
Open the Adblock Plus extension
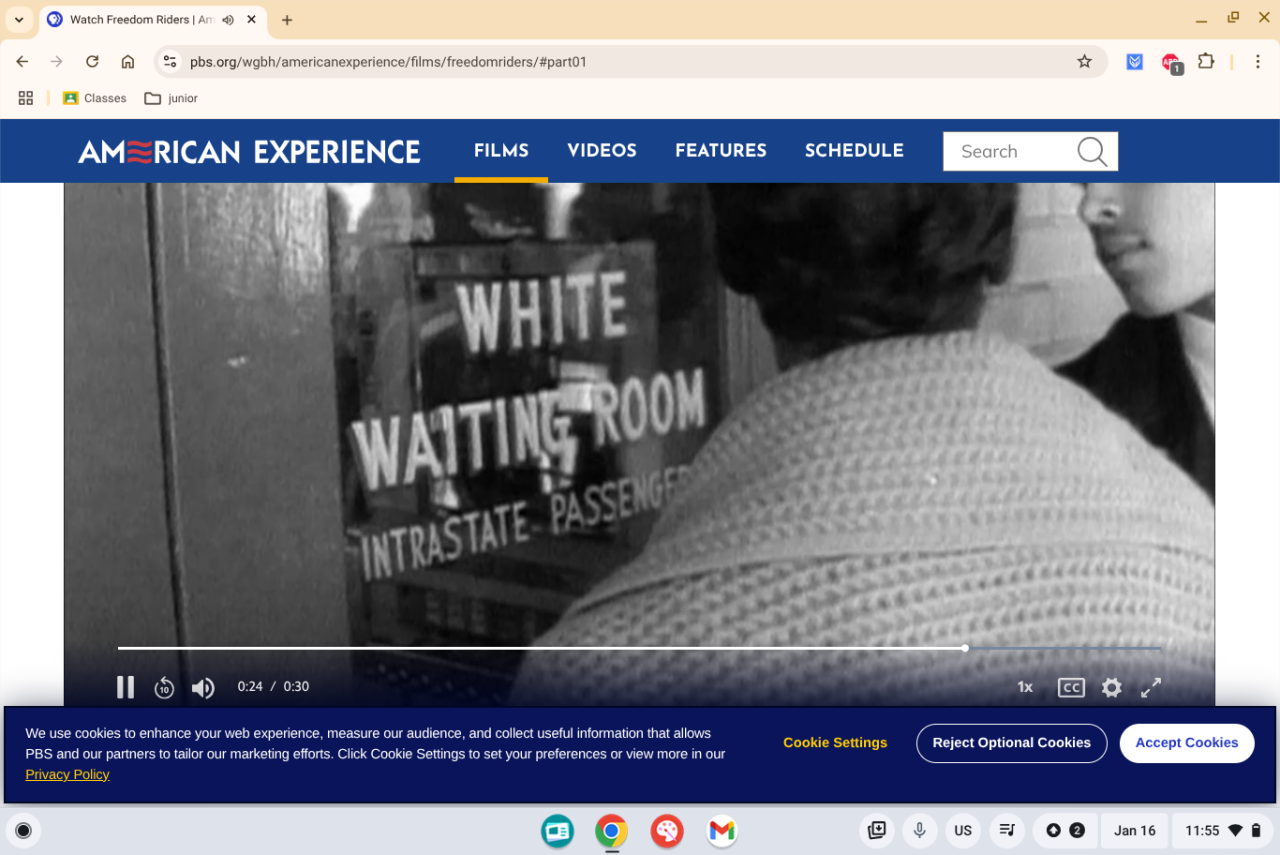point(1171,63)
